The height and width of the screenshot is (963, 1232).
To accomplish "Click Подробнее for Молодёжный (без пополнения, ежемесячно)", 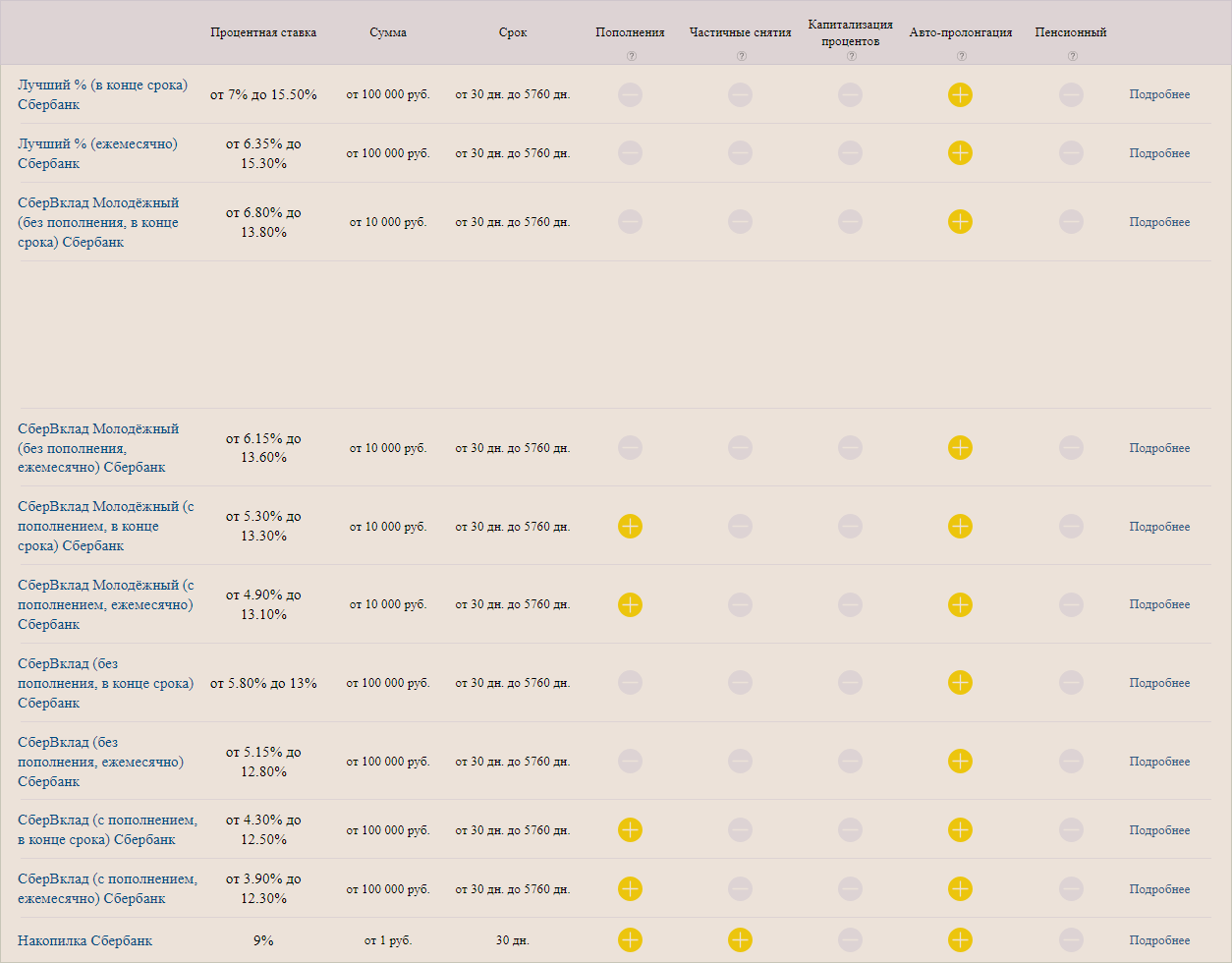I will coord(1159,448).
